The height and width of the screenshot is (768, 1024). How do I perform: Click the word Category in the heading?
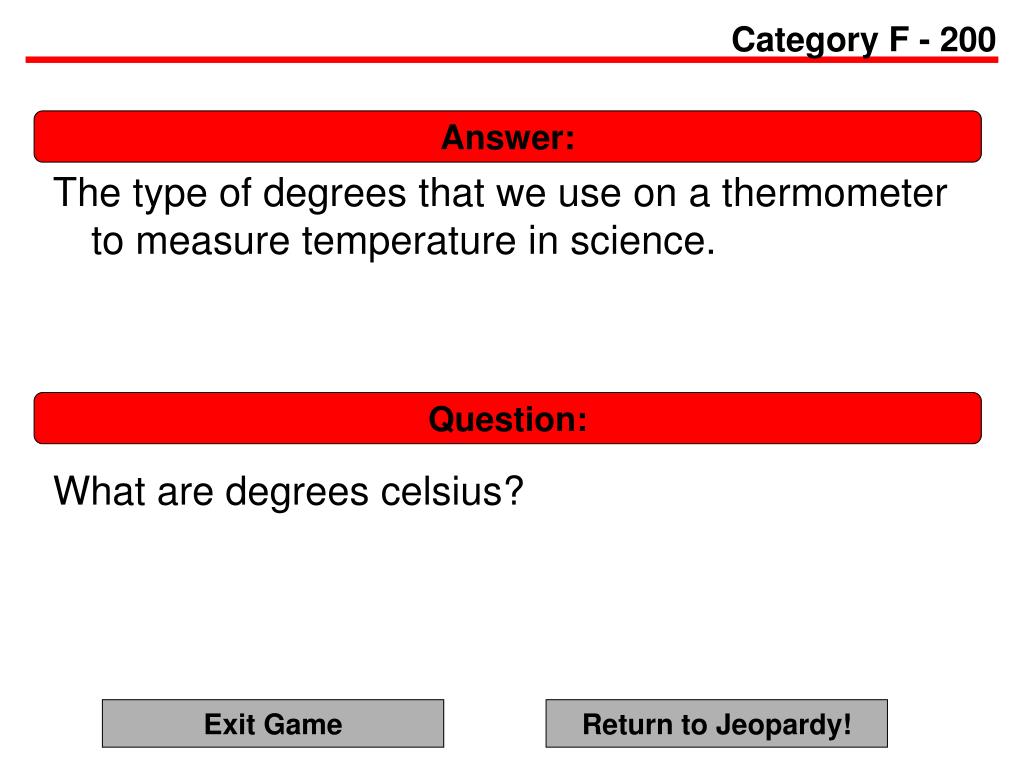(805, 42)
